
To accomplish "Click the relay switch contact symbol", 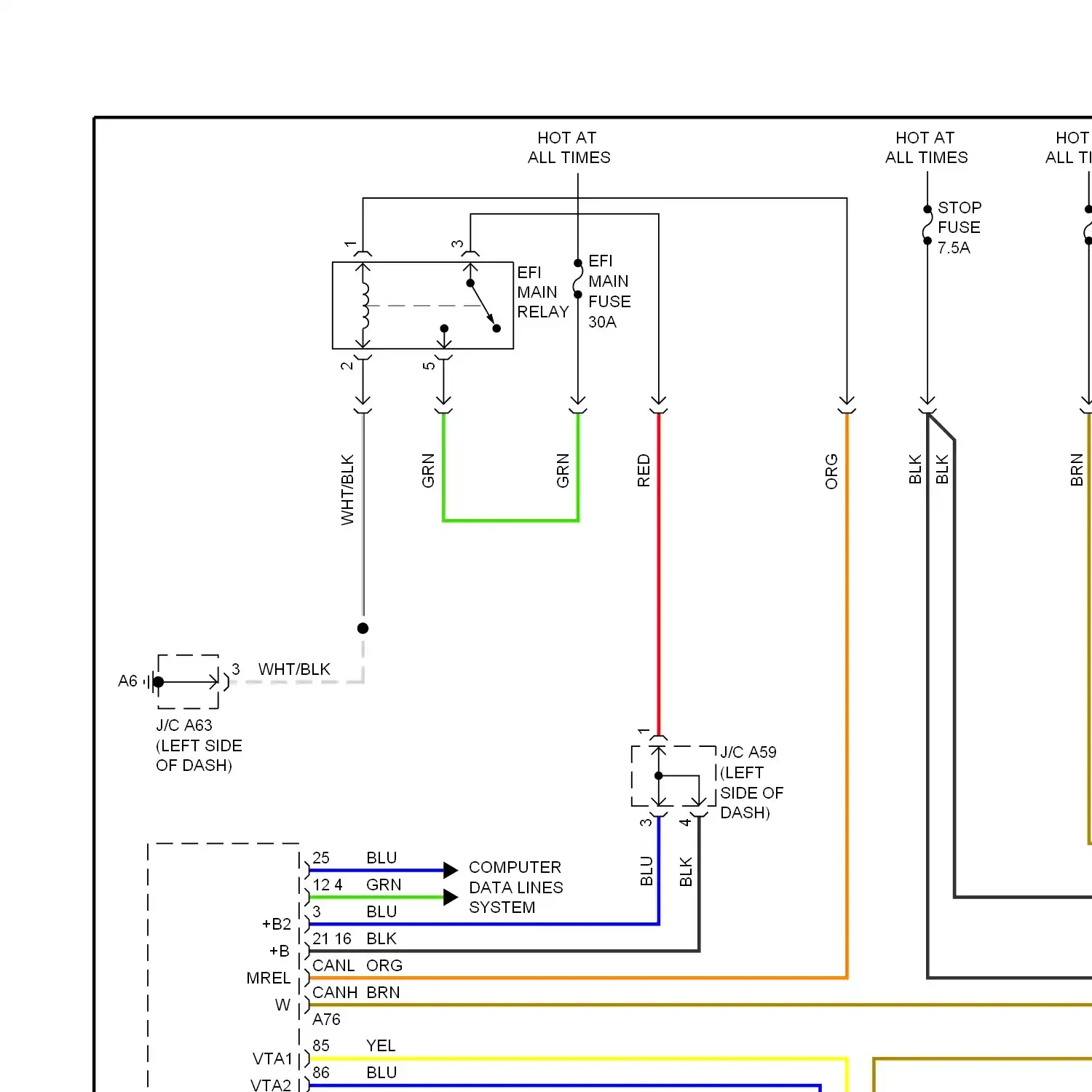I will pos(483,306).
